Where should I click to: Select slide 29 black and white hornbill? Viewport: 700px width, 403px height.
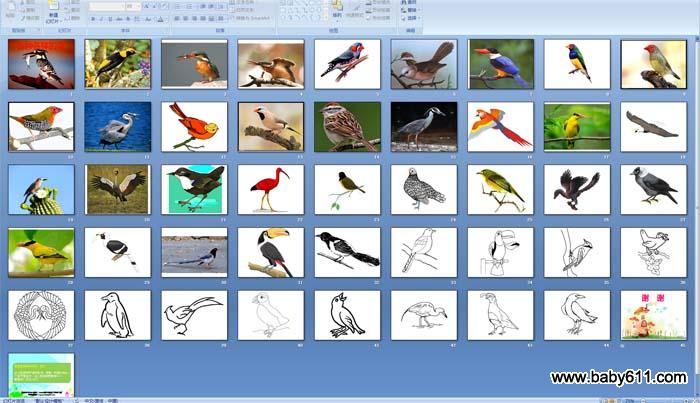point(118,253)
